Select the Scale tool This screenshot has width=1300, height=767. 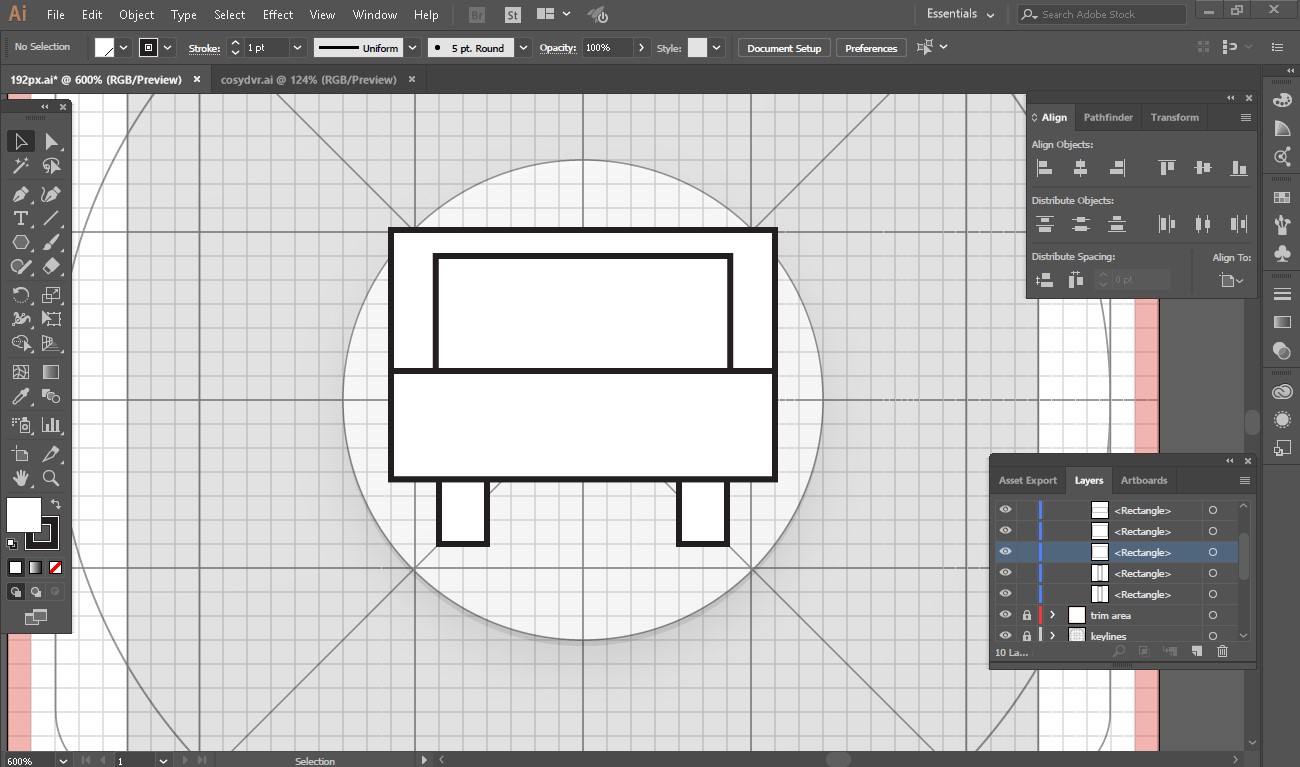(52, 294)
